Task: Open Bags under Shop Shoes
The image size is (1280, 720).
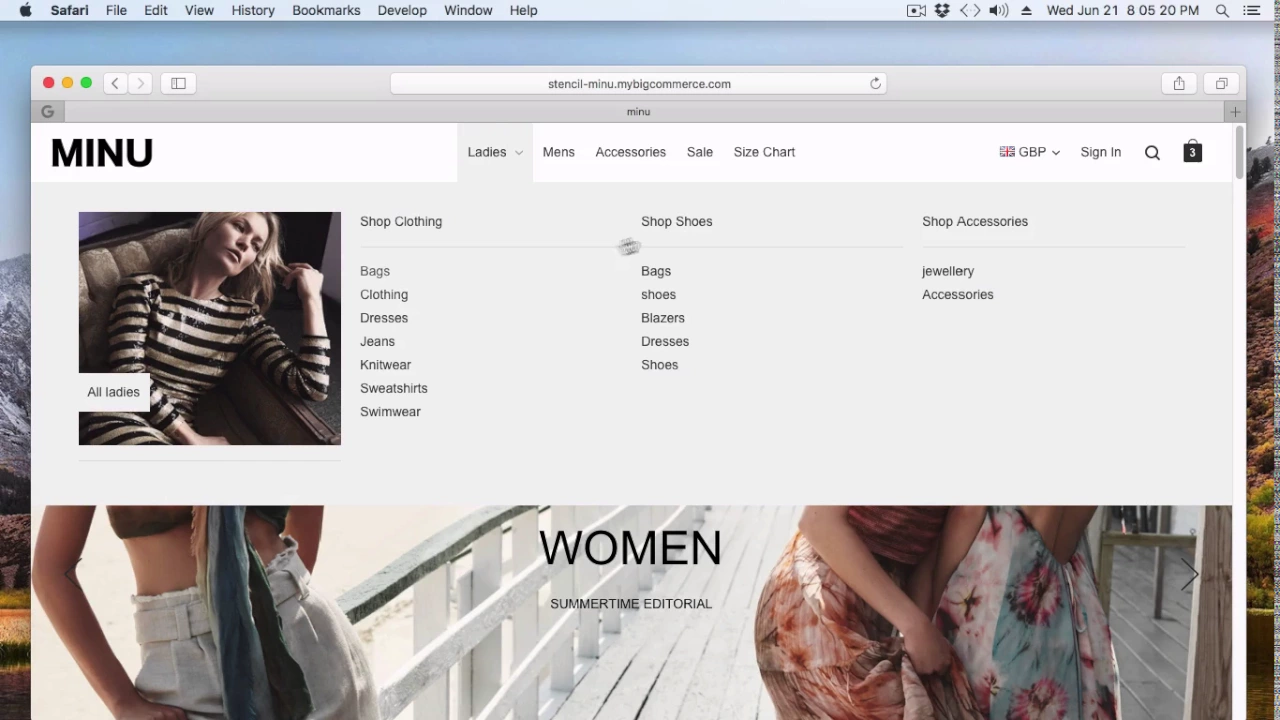Action: pos(656,271)
